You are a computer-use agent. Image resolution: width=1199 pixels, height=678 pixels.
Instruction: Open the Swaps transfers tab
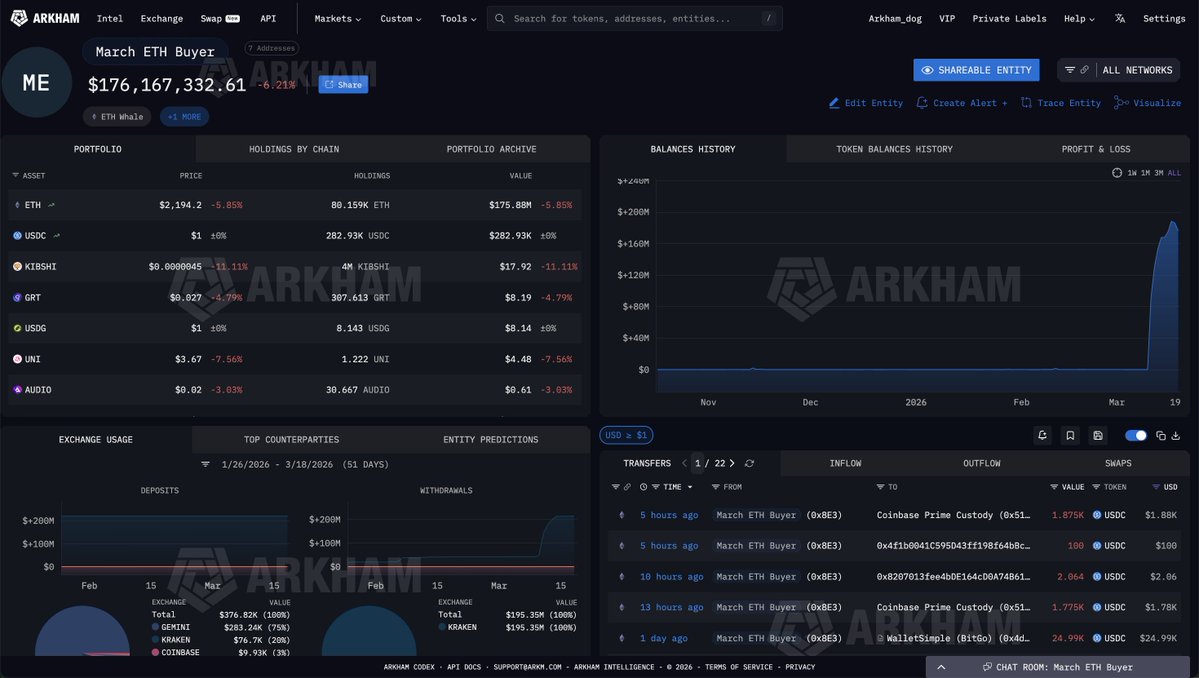coord(1118,463)
